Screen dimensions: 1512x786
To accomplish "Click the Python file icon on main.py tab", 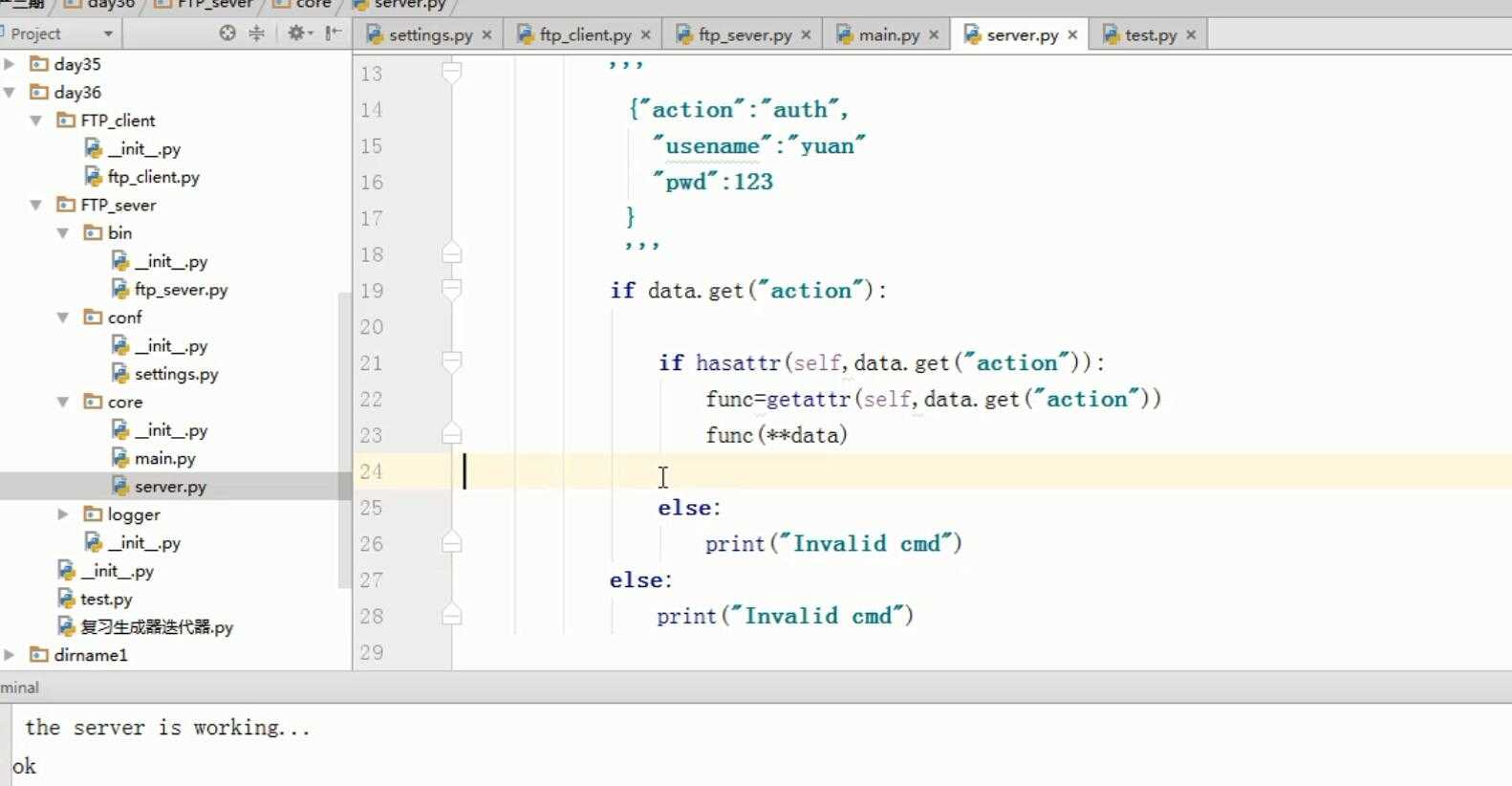I will click(x=844, y=34).
